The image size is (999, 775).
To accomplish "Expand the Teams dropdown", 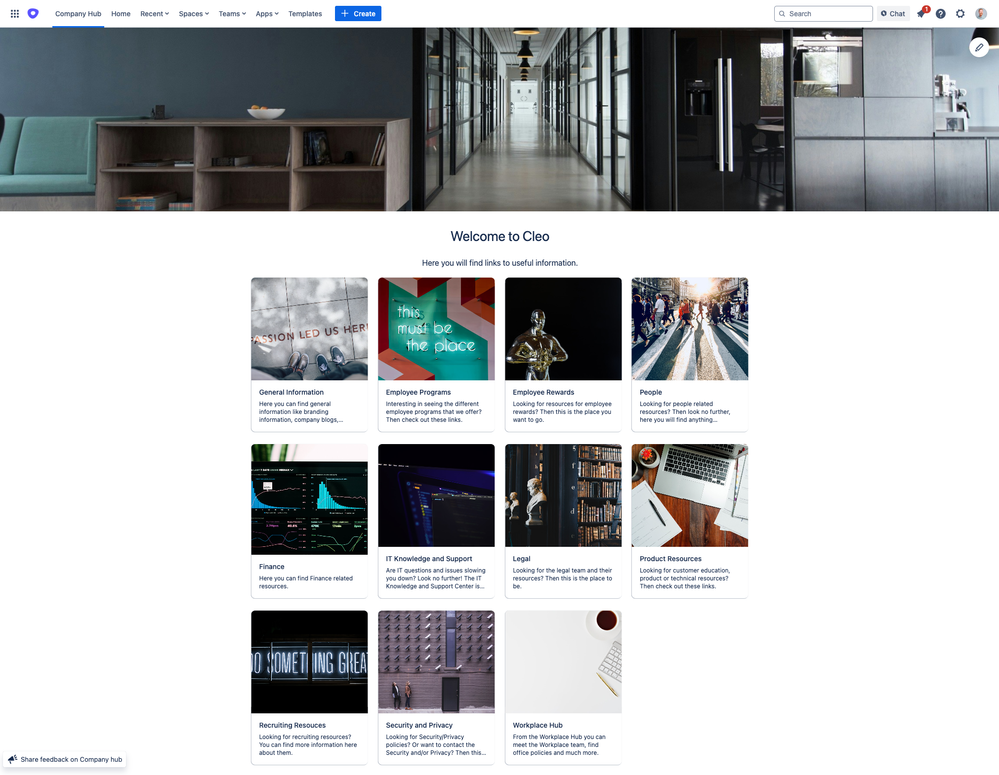I will coord(232,13).
